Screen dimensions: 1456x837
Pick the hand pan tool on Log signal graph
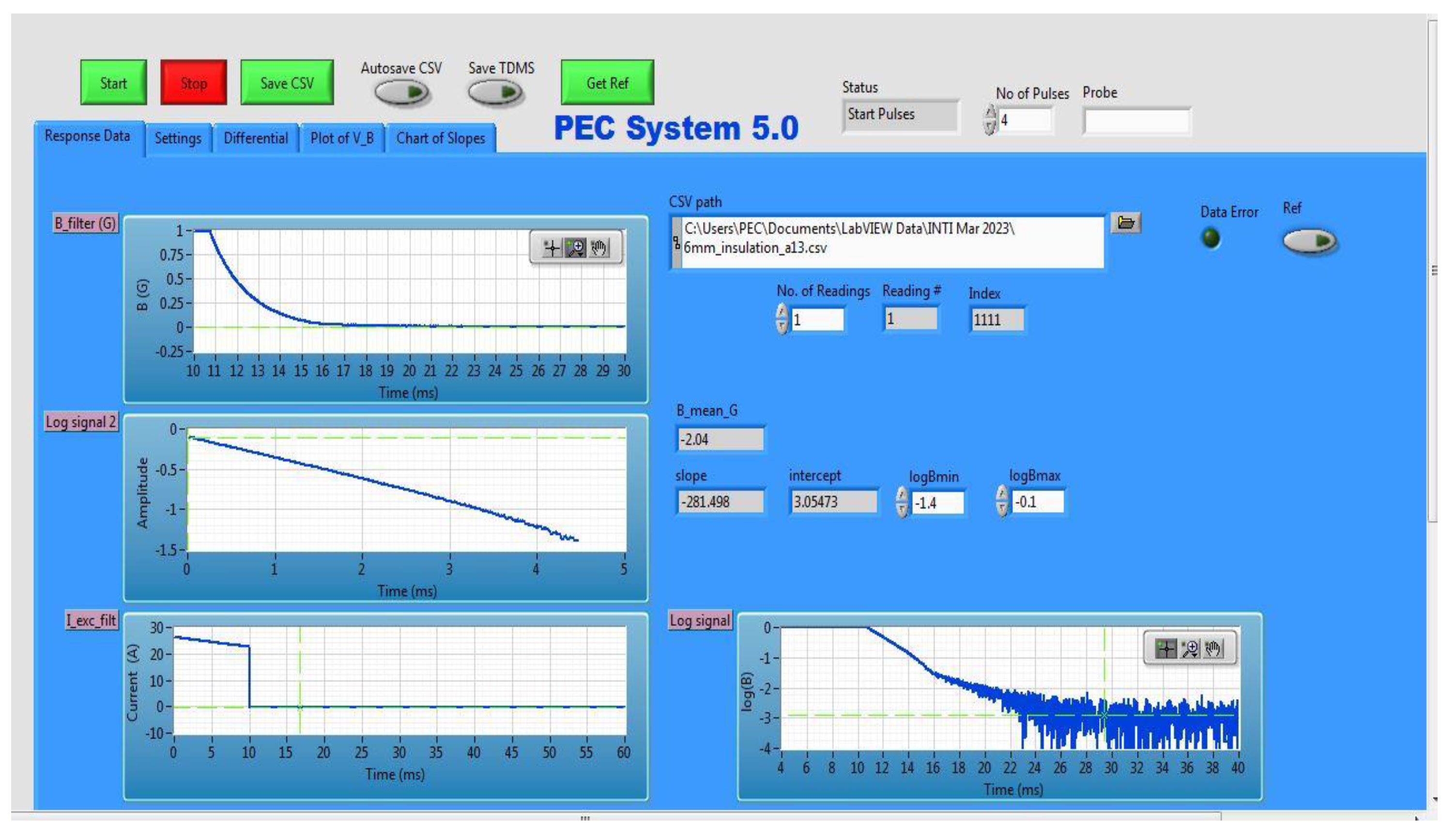tap(1213, 649)
